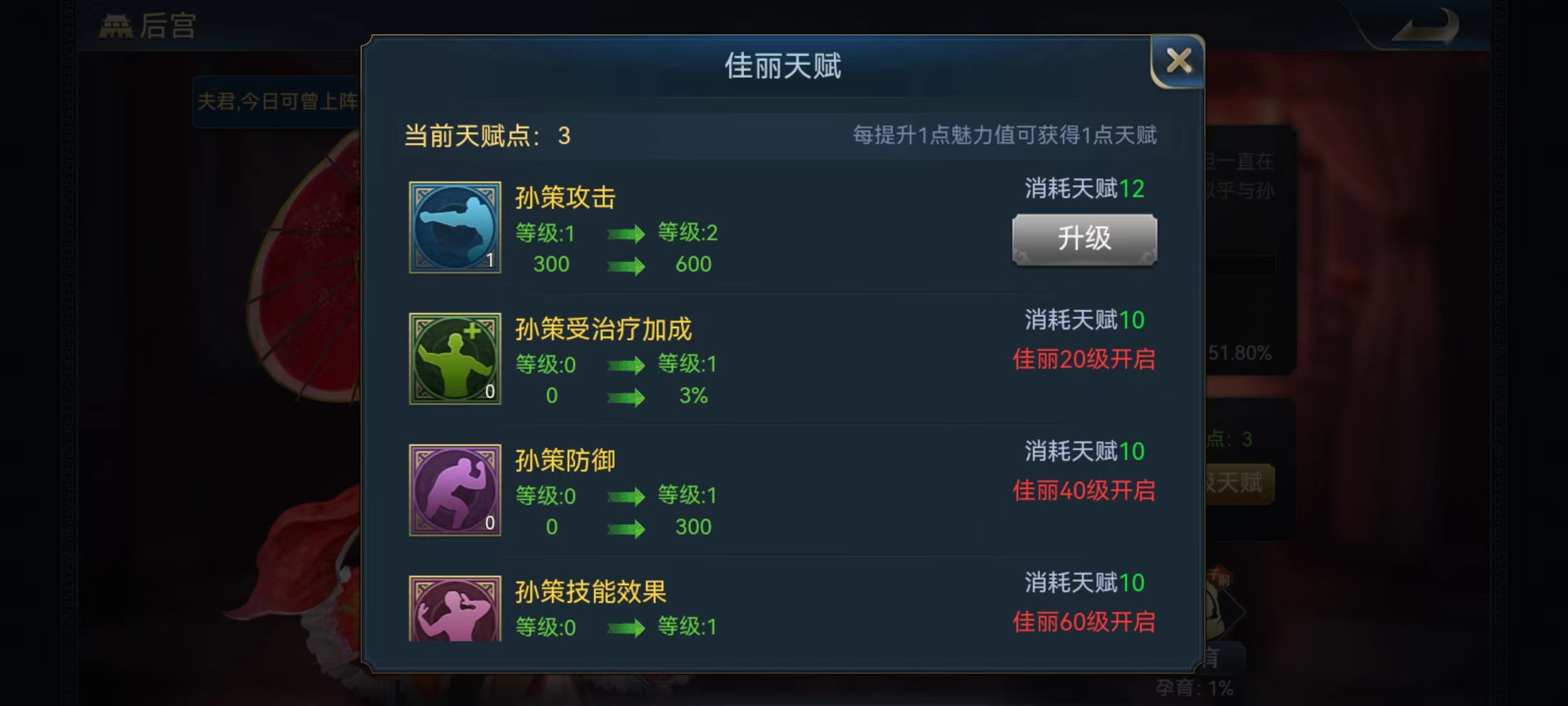1568x706 pixels.
Task: Click the 佳丽天赋 dialog title
Action: 783,66
